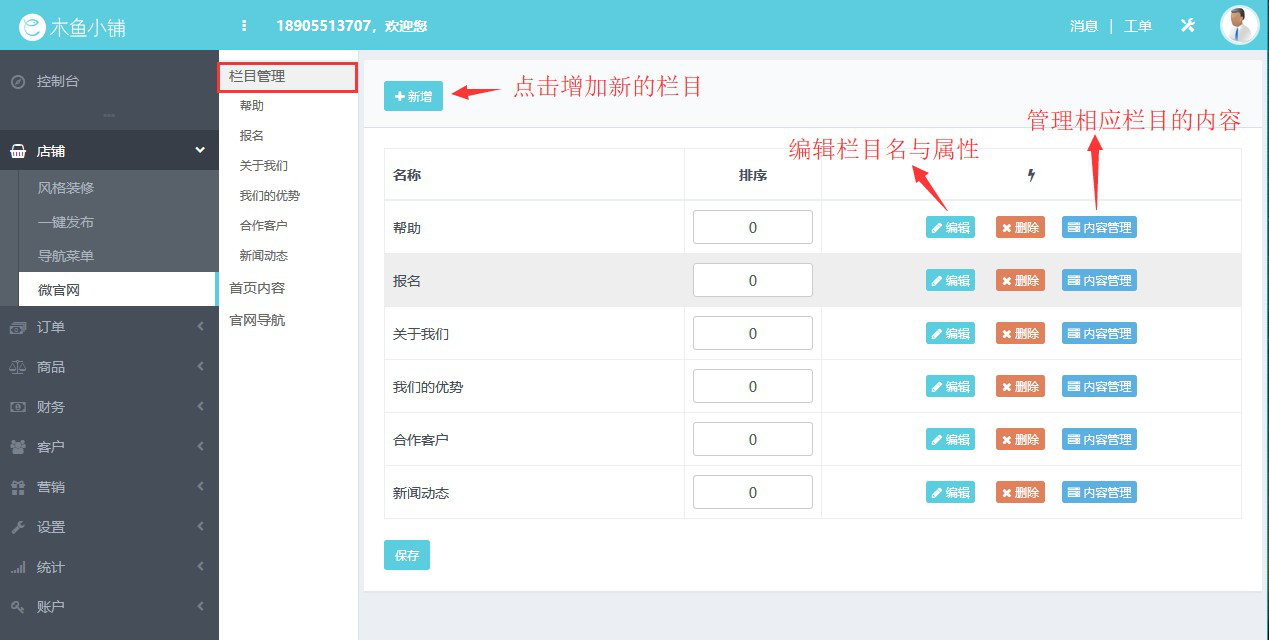The image size is (1269, 640).
Task: Expand the 财务 sidebar section
Action: (198, 407)
